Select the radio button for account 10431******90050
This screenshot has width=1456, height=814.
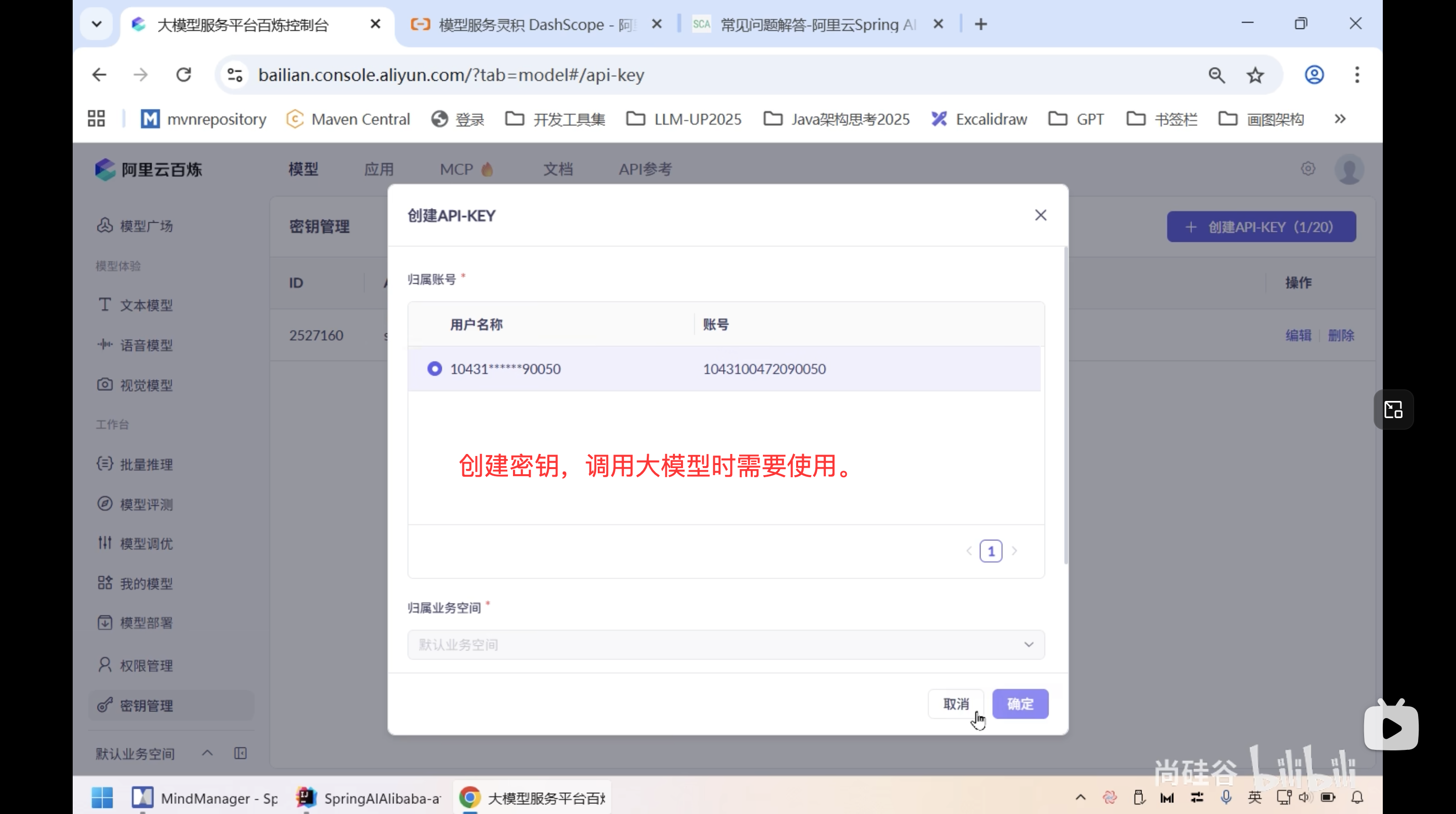click(434, 368)
